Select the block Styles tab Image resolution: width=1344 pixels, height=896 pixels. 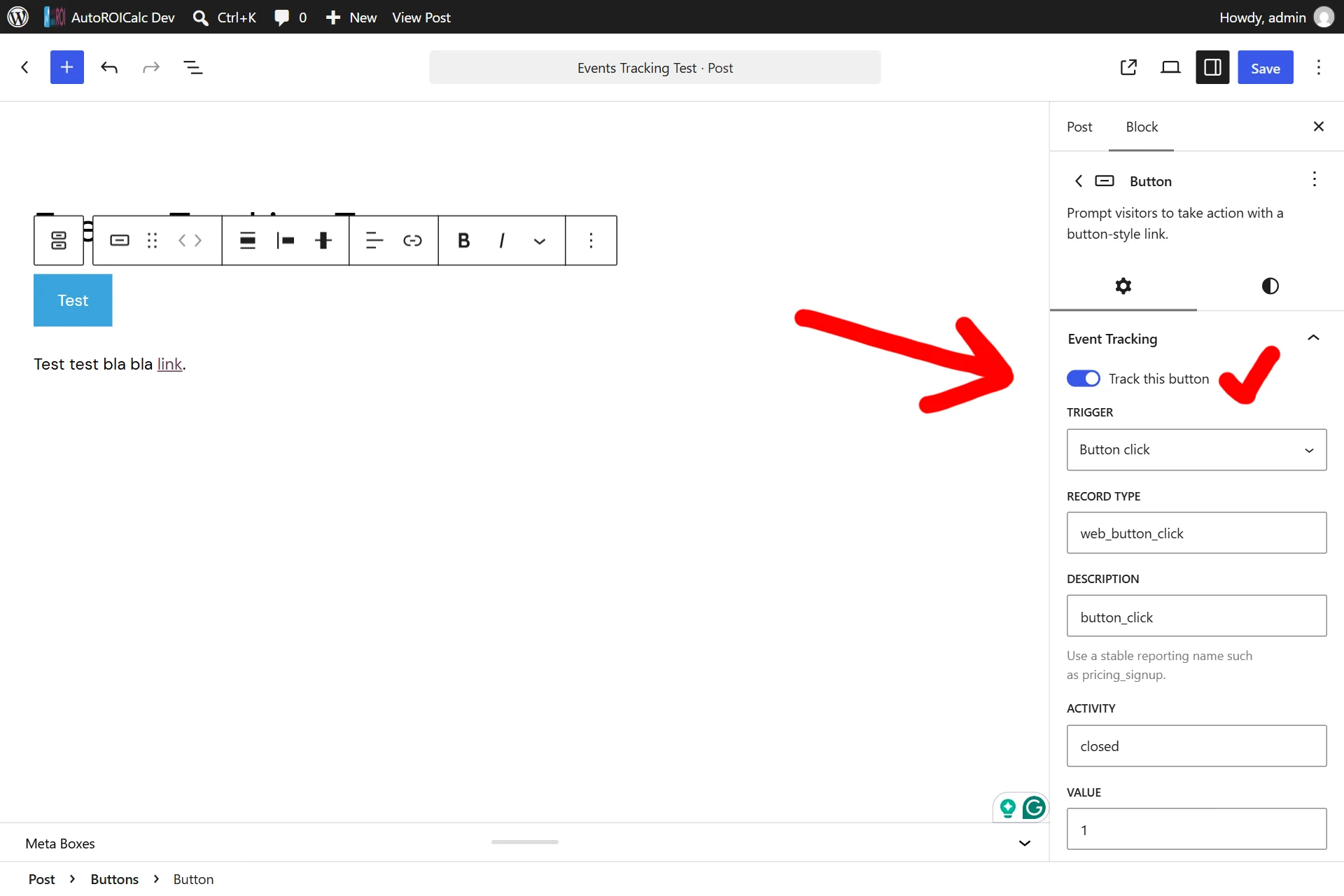click(x=1270, y=286)
